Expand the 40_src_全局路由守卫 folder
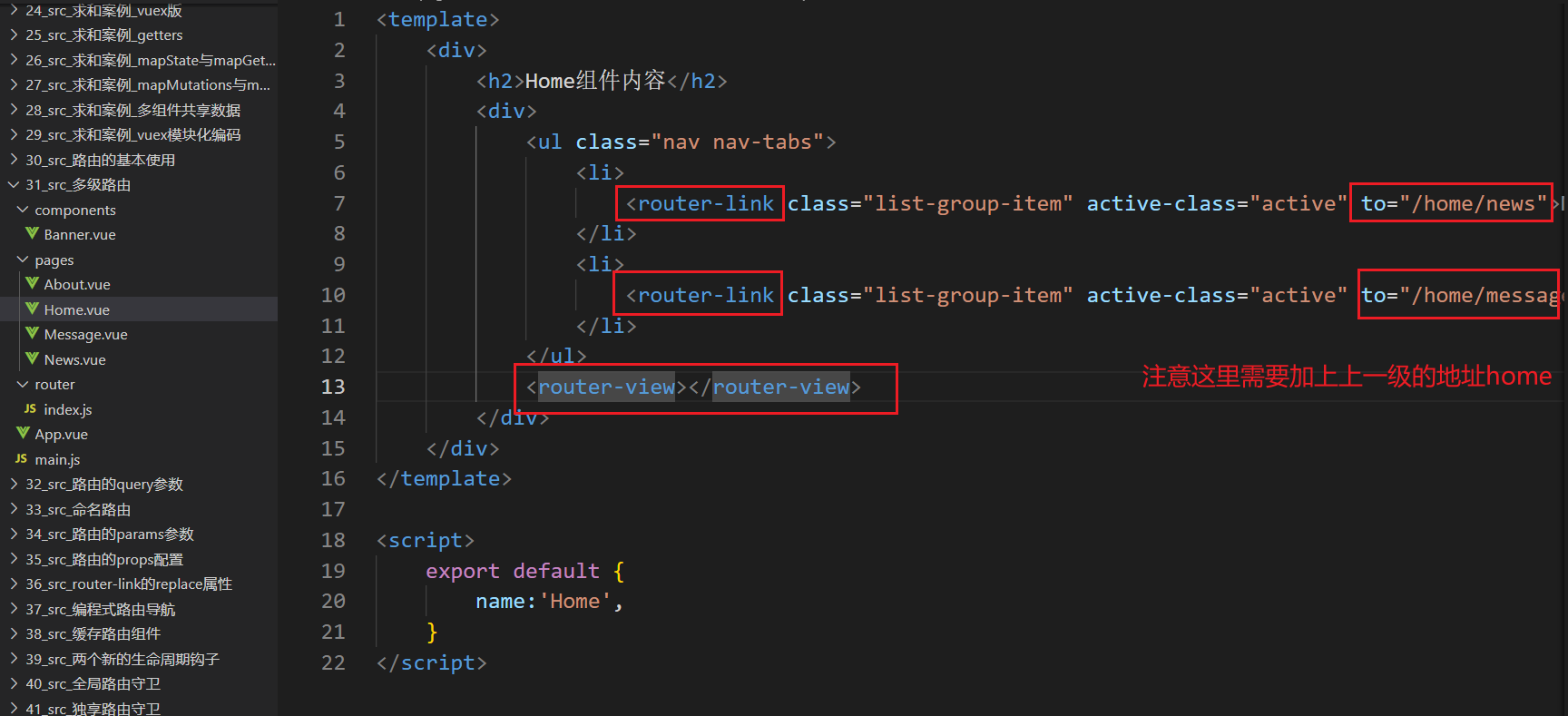 [x=14, y=683]
